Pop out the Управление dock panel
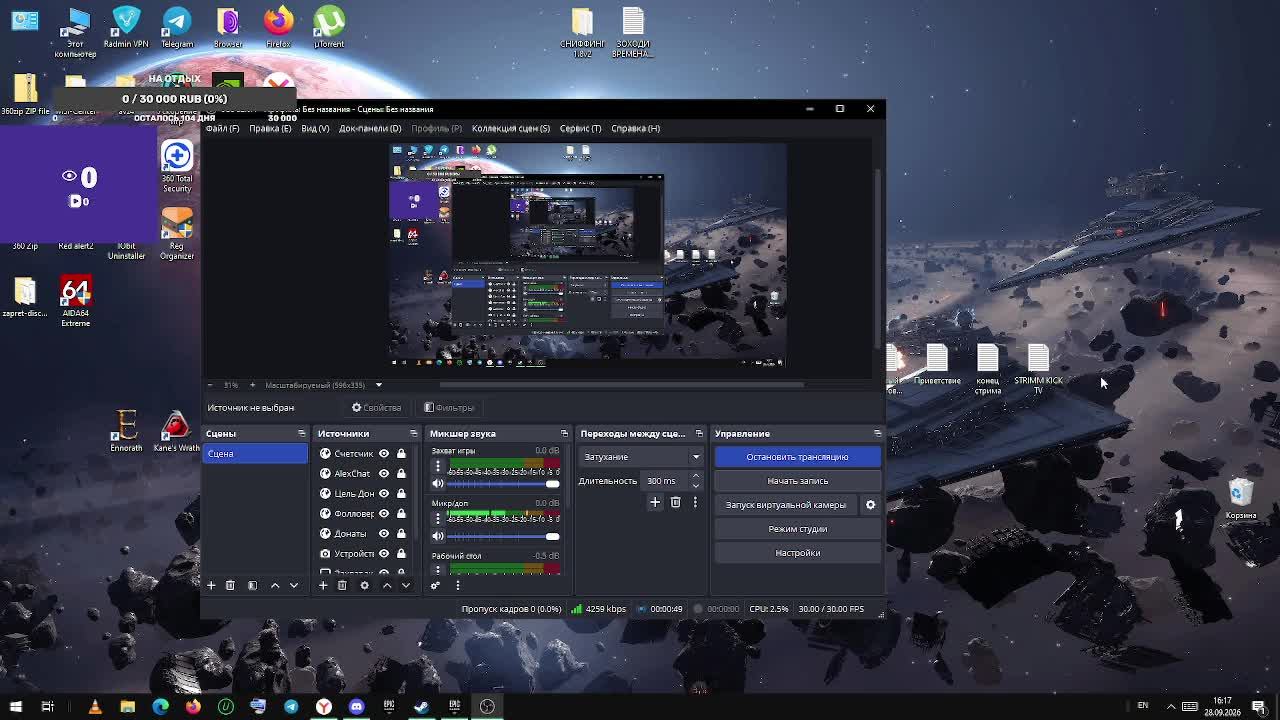This screenshot has height=720, width=1280. (877, 434)
